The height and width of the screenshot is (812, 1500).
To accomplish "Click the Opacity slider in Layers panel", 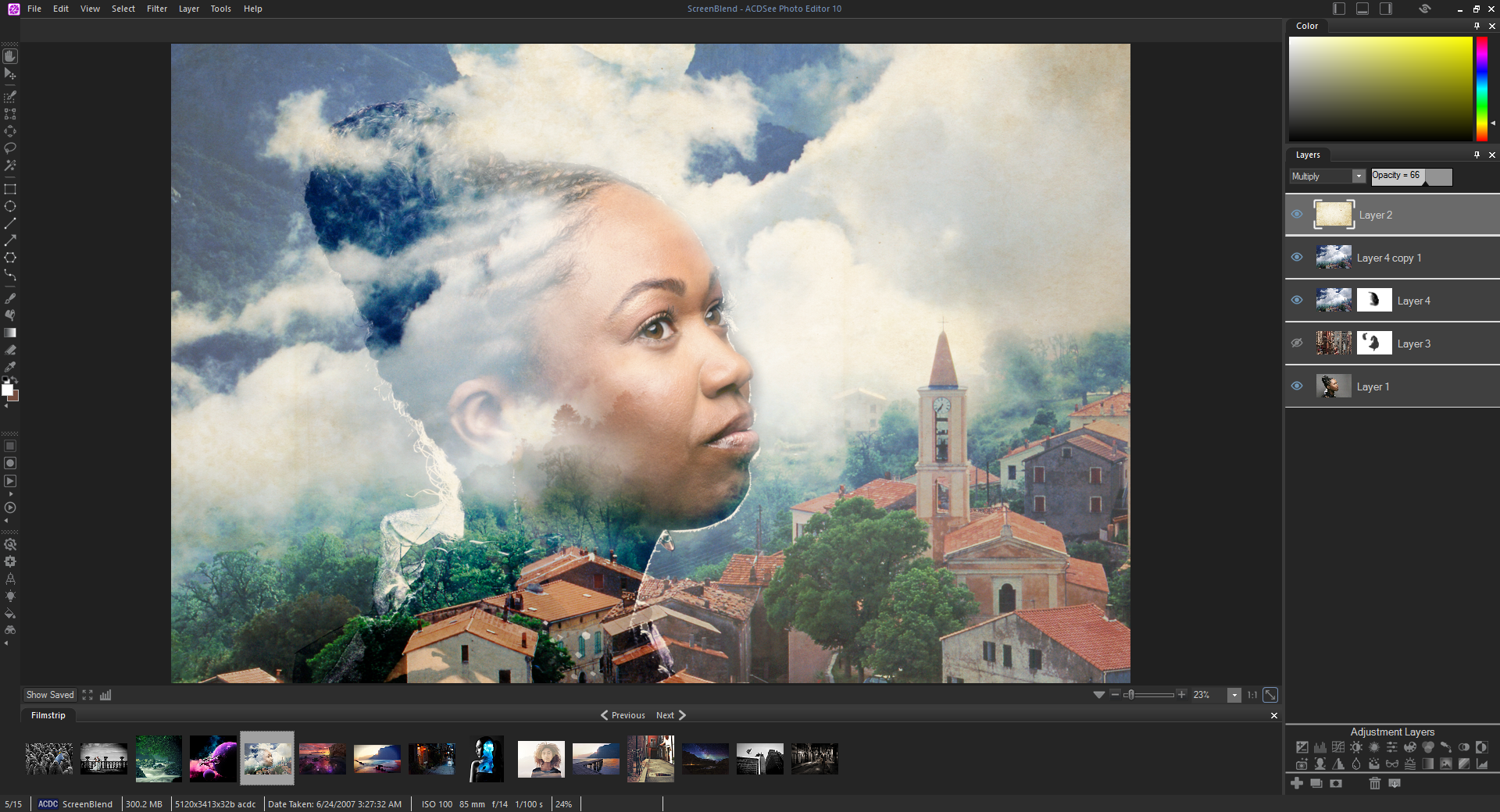I will [x=1411, y=176].
